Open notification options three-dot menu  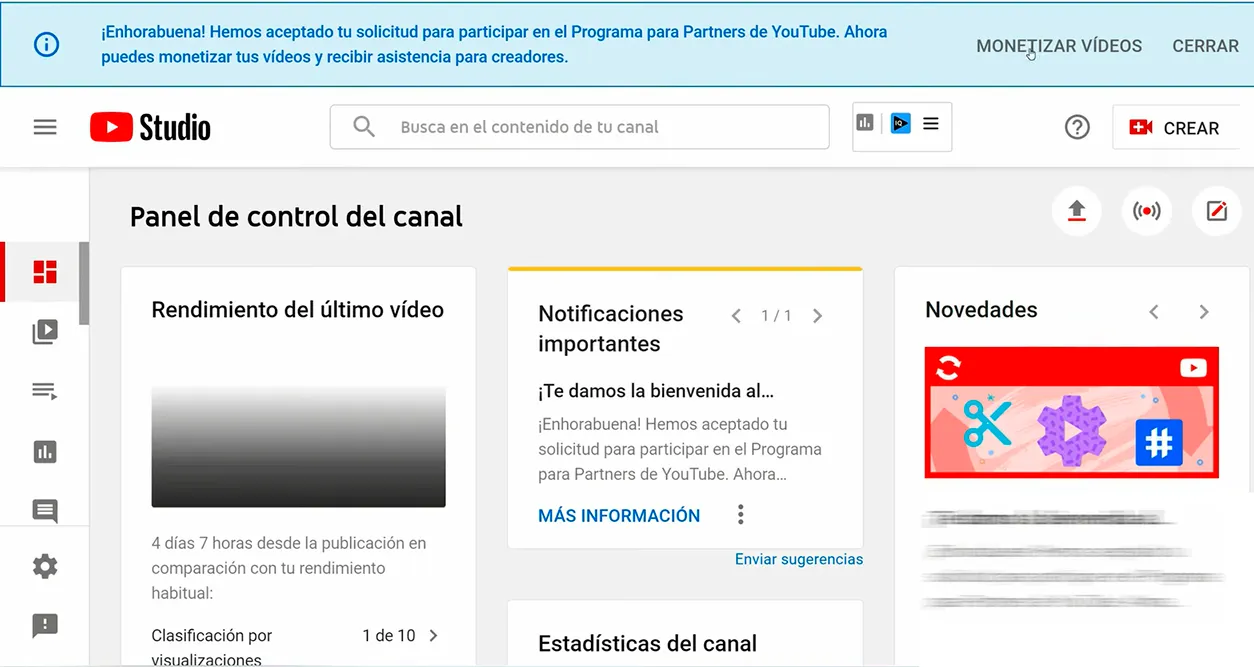tap(741, 515)
